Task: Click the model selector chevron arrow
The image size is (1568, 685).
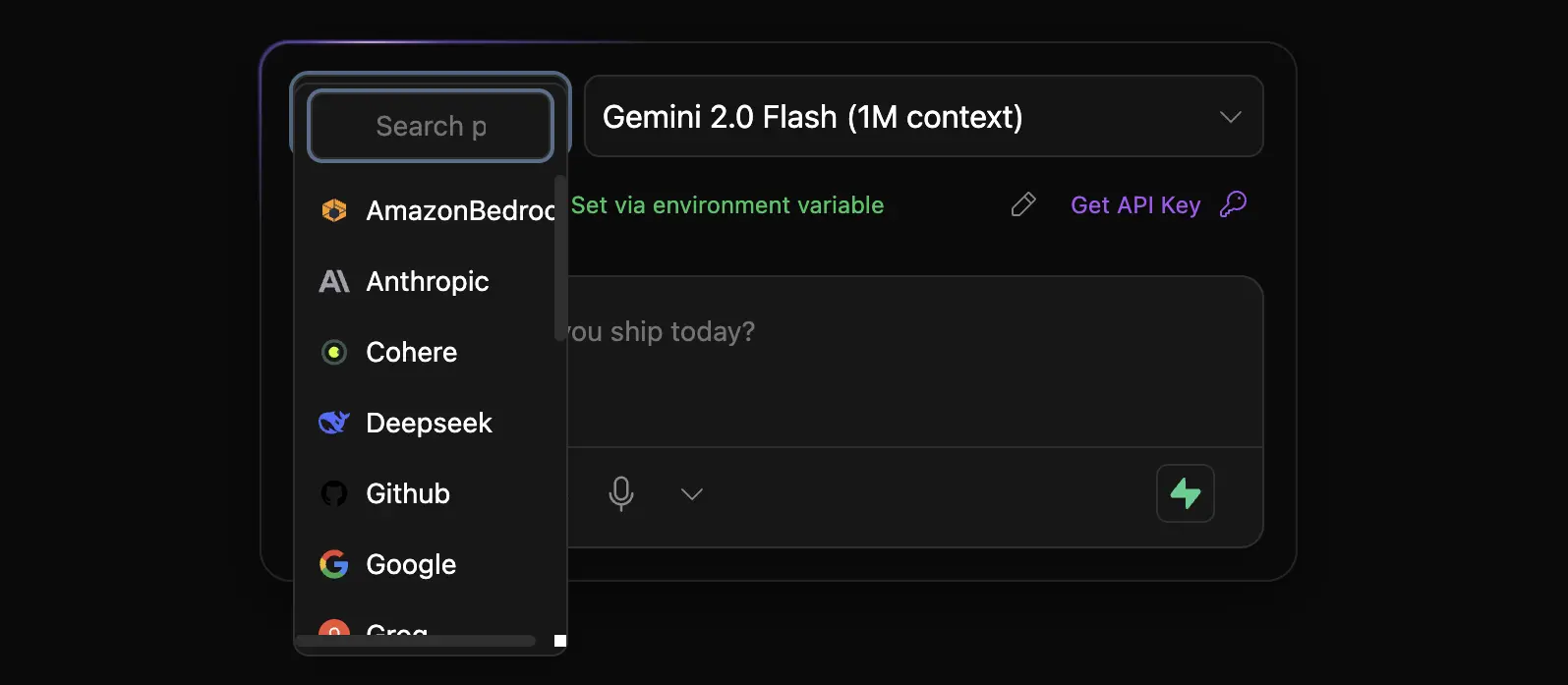Action: coord(1230,117)
